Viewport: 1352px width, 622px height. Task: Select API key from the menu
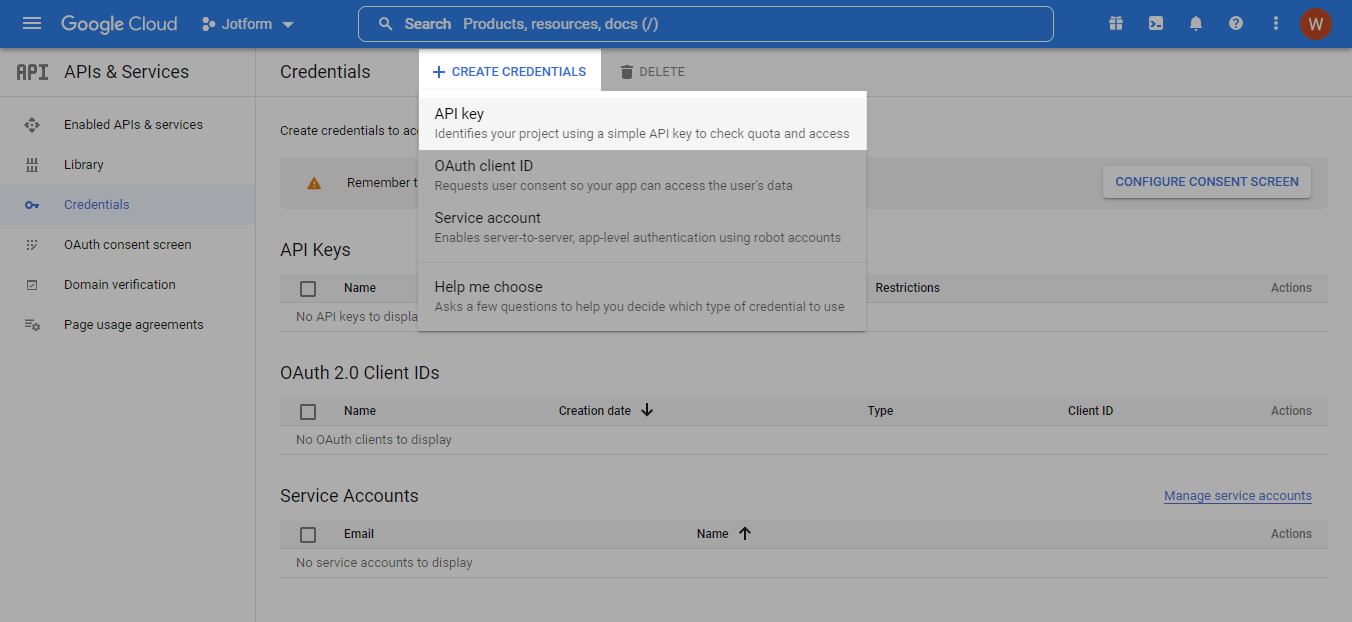(x=641, y=123)
